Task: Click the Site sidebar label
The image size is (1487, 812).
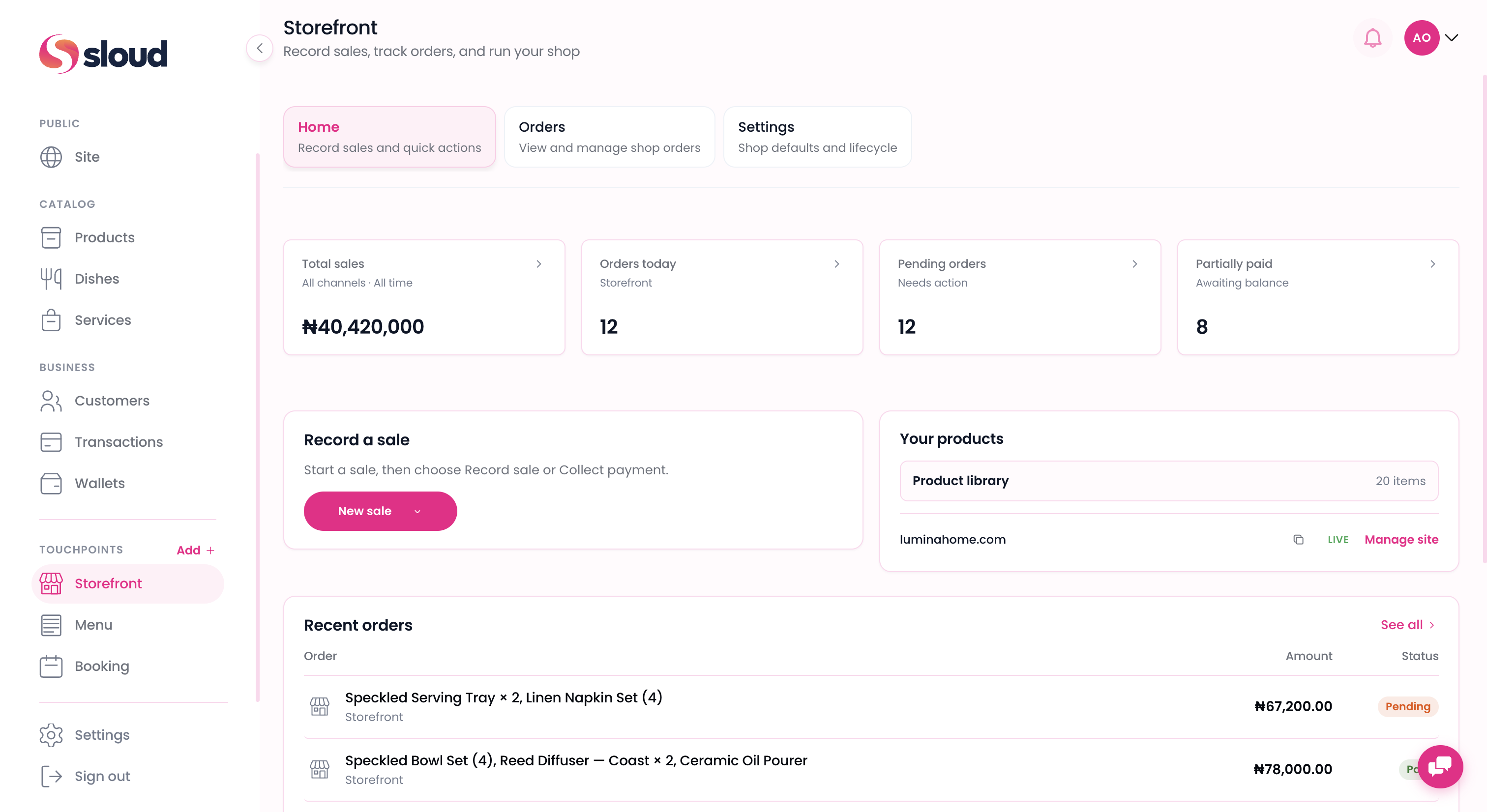Action: 87,157
